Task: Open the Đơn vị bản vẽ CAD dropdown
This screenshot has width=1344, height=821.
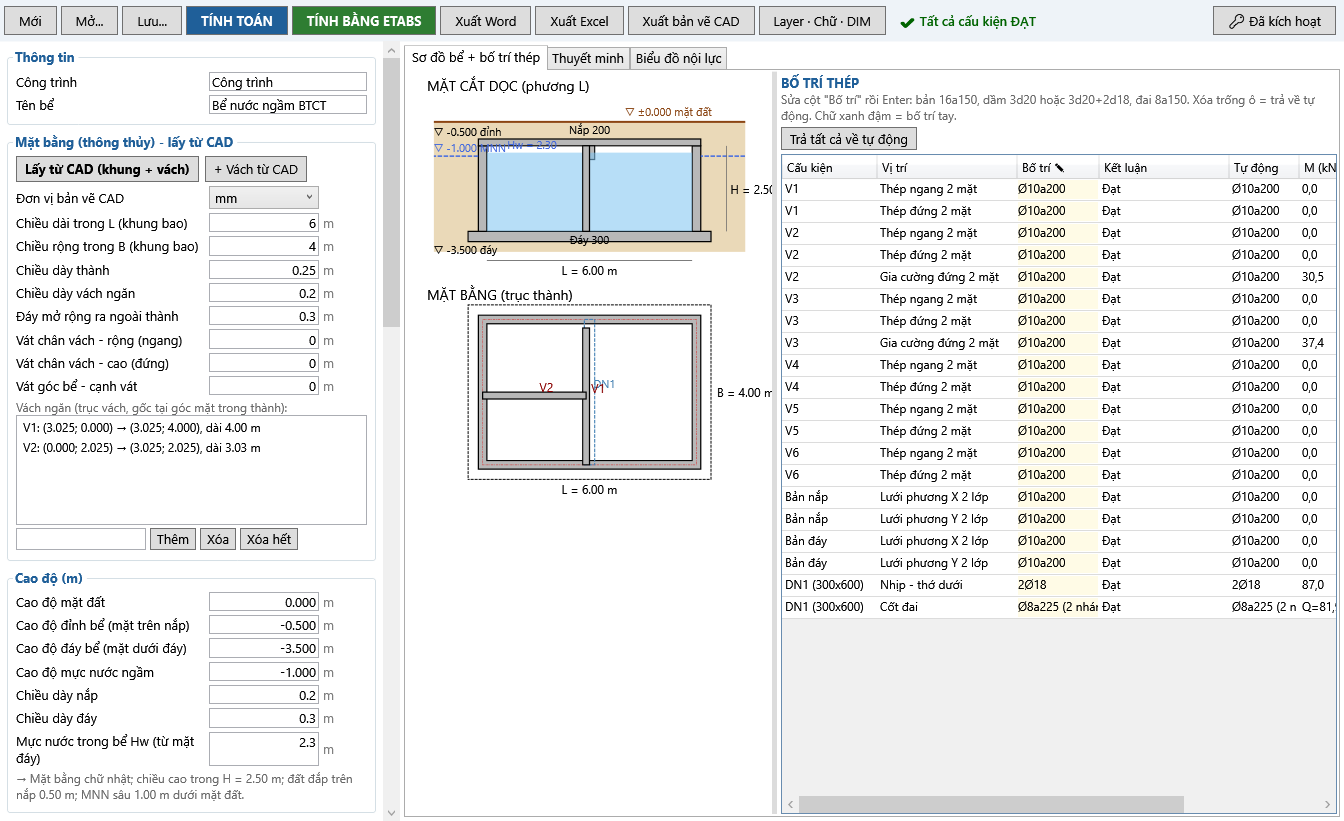Action: click(x=264, y=198)
